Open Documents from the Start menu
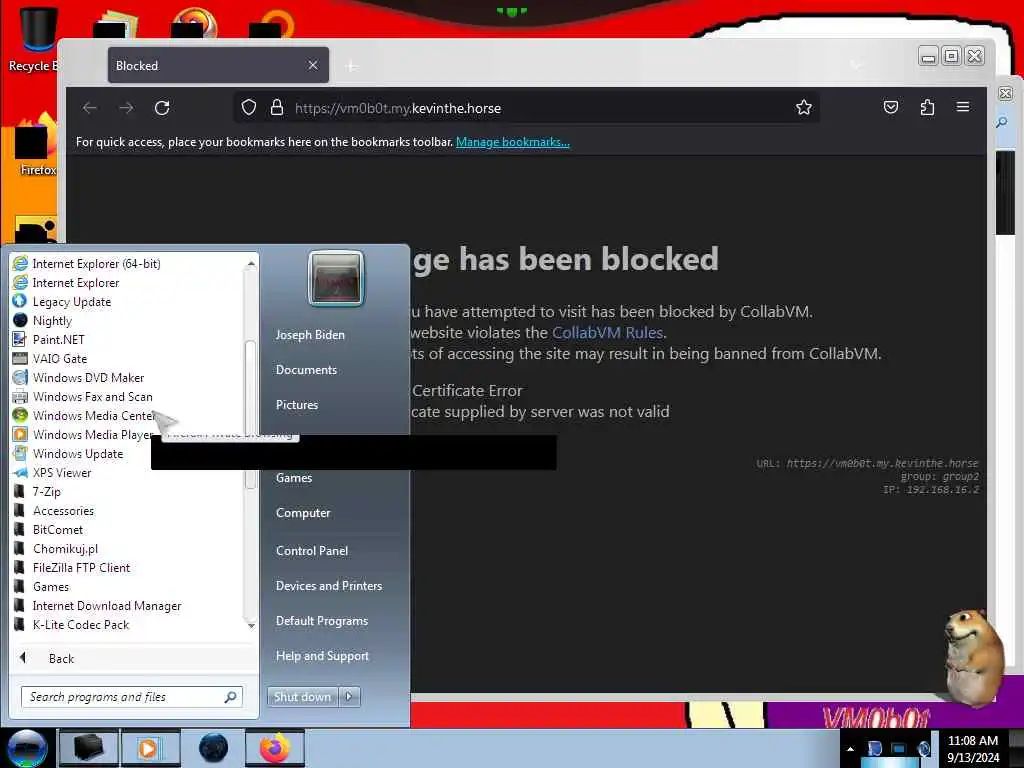Viewport: 1024px width, 768px height. pos(306,370)
